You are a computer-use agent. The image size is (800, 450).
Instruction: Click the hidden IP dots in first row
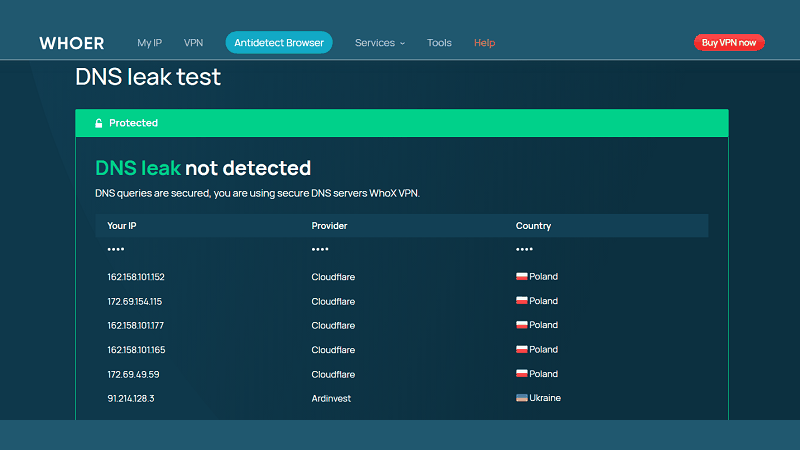point(116,249)
